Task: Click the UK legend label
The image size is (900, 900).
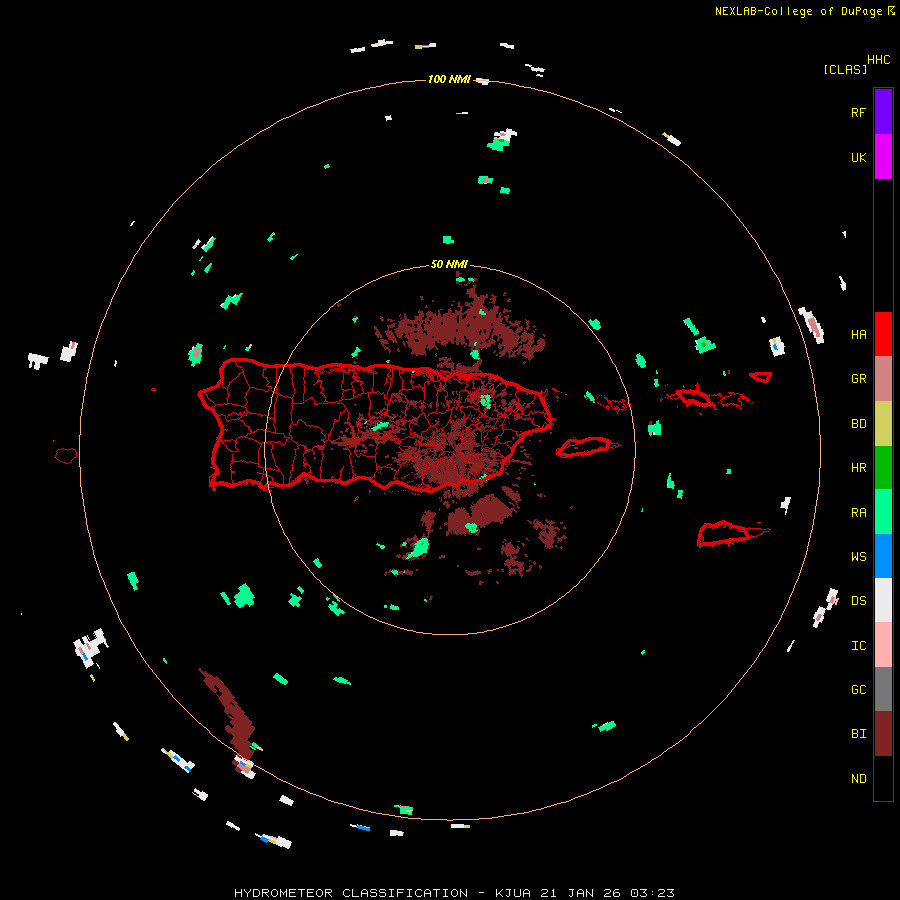Action: pos(858,157)
